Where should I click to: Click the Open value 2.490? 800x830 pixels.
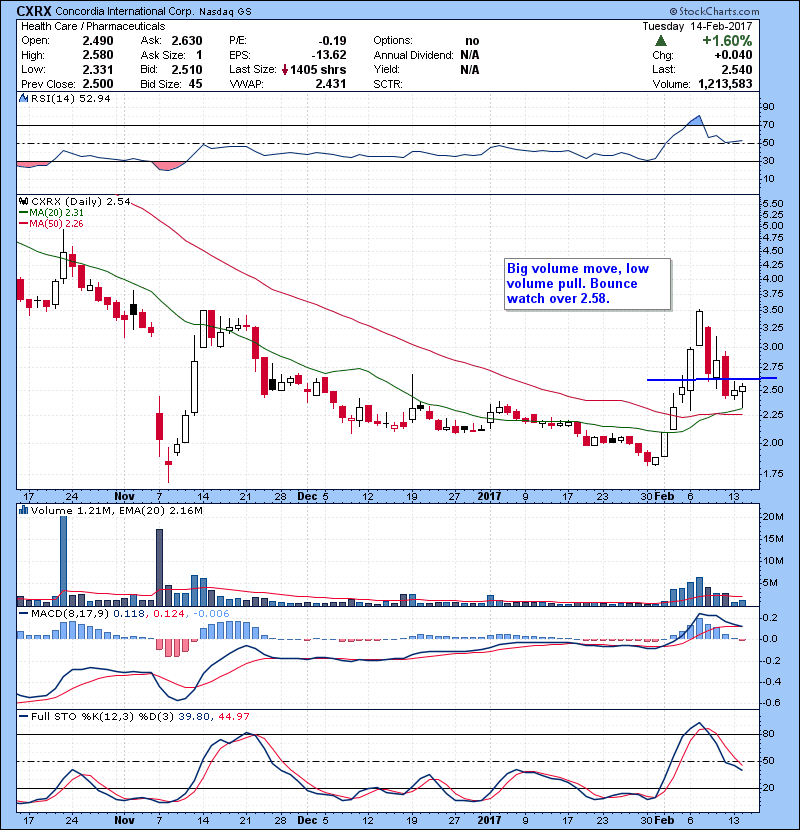click(x=98, y=41)
